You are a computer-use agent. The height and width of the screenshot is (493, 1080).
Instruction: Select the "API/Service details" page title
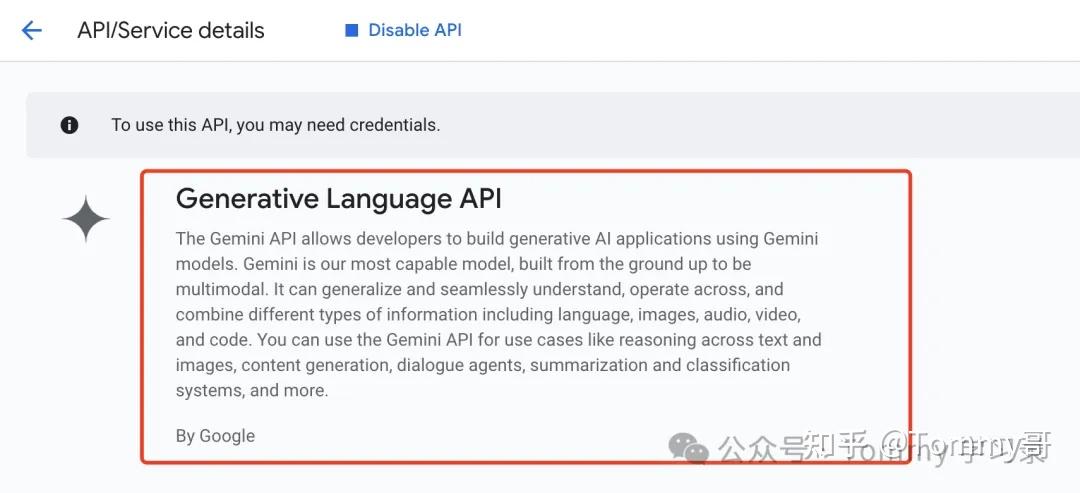pyautogui.click(x=171, y=30)
